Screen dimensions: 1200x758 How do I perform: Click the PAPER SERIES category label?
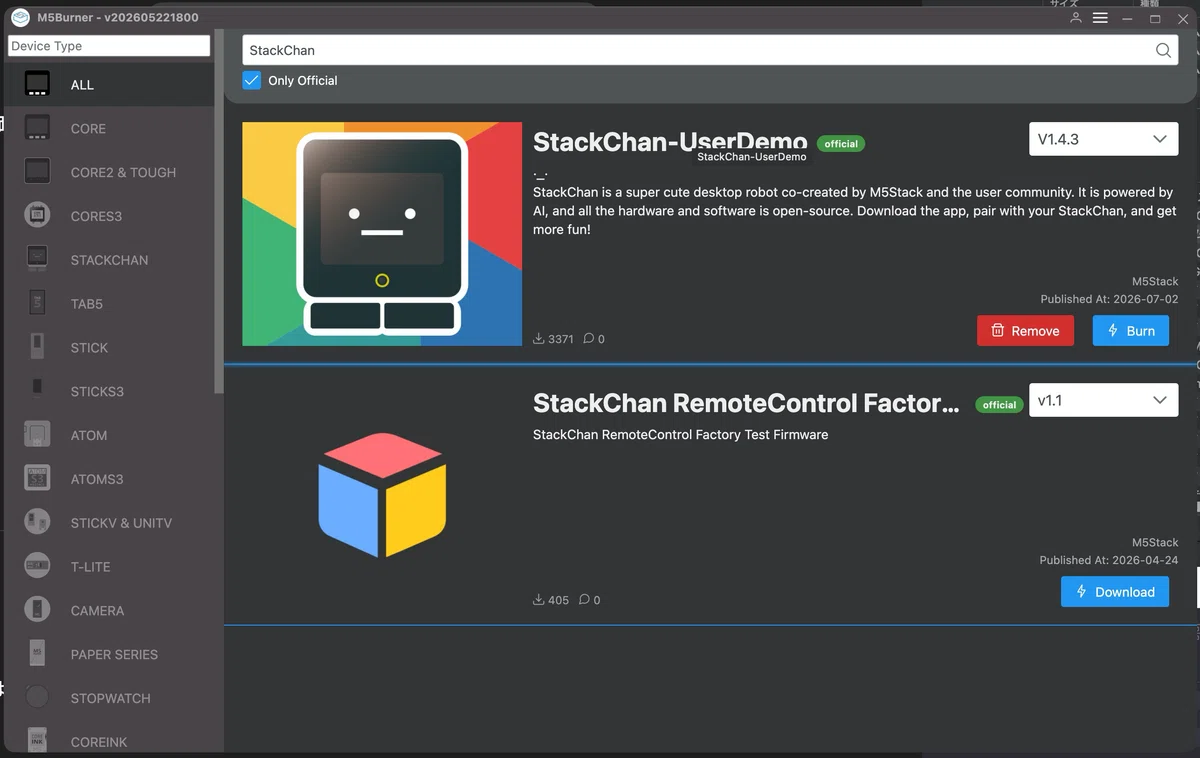[x=114, y=654]
